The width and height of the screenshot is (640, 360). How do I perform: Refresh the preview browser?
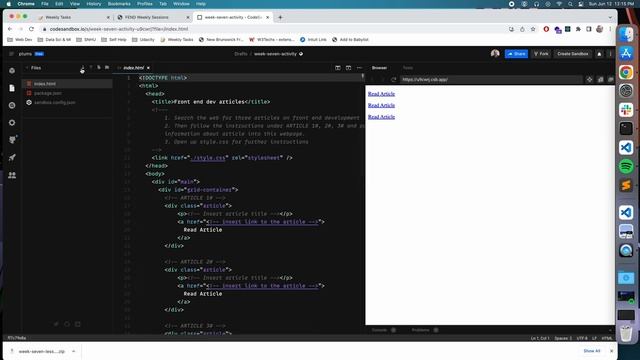pos(393,80)
